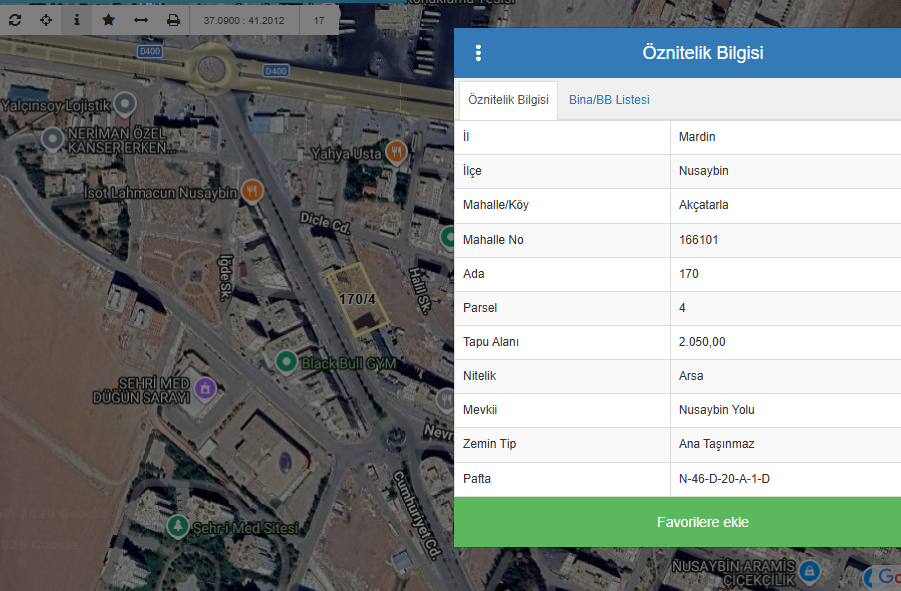Click the Yahya Usta restaurant marker
This screenshot has width=901, height=591.
(397, 152)
